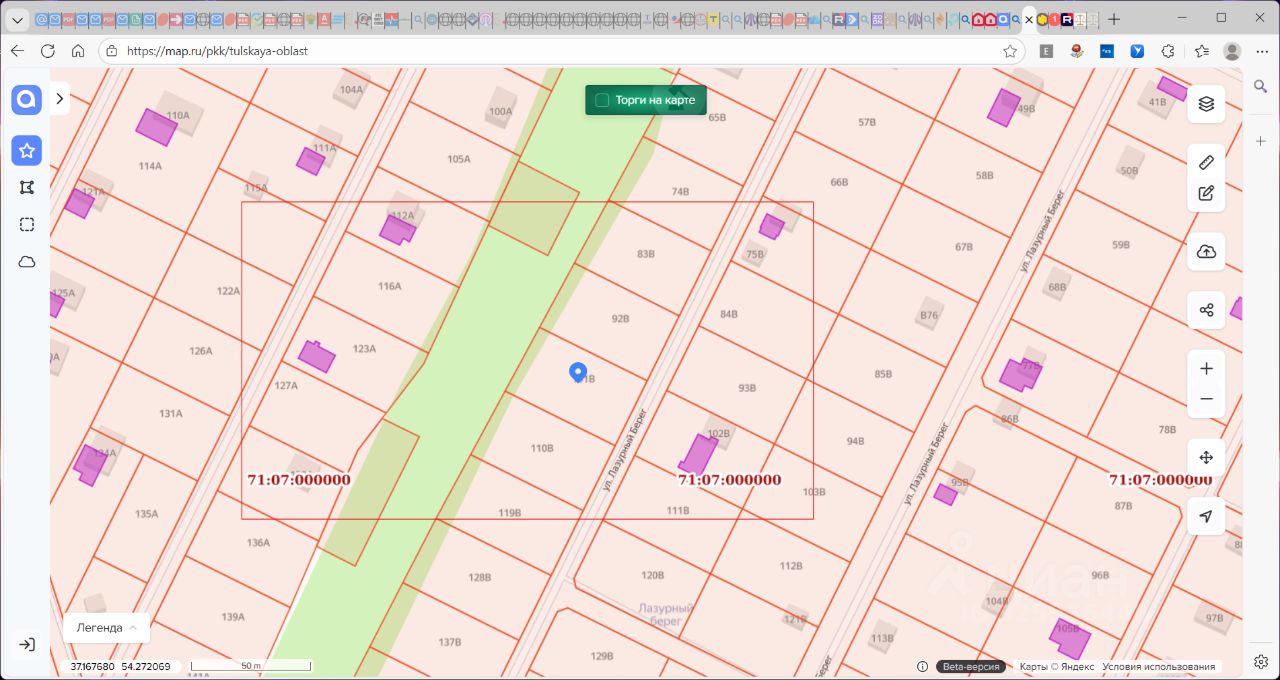Click the 'Beta-версия' badge
The width and height of the screenshot is (1280, 680).
tap(970, 667)
